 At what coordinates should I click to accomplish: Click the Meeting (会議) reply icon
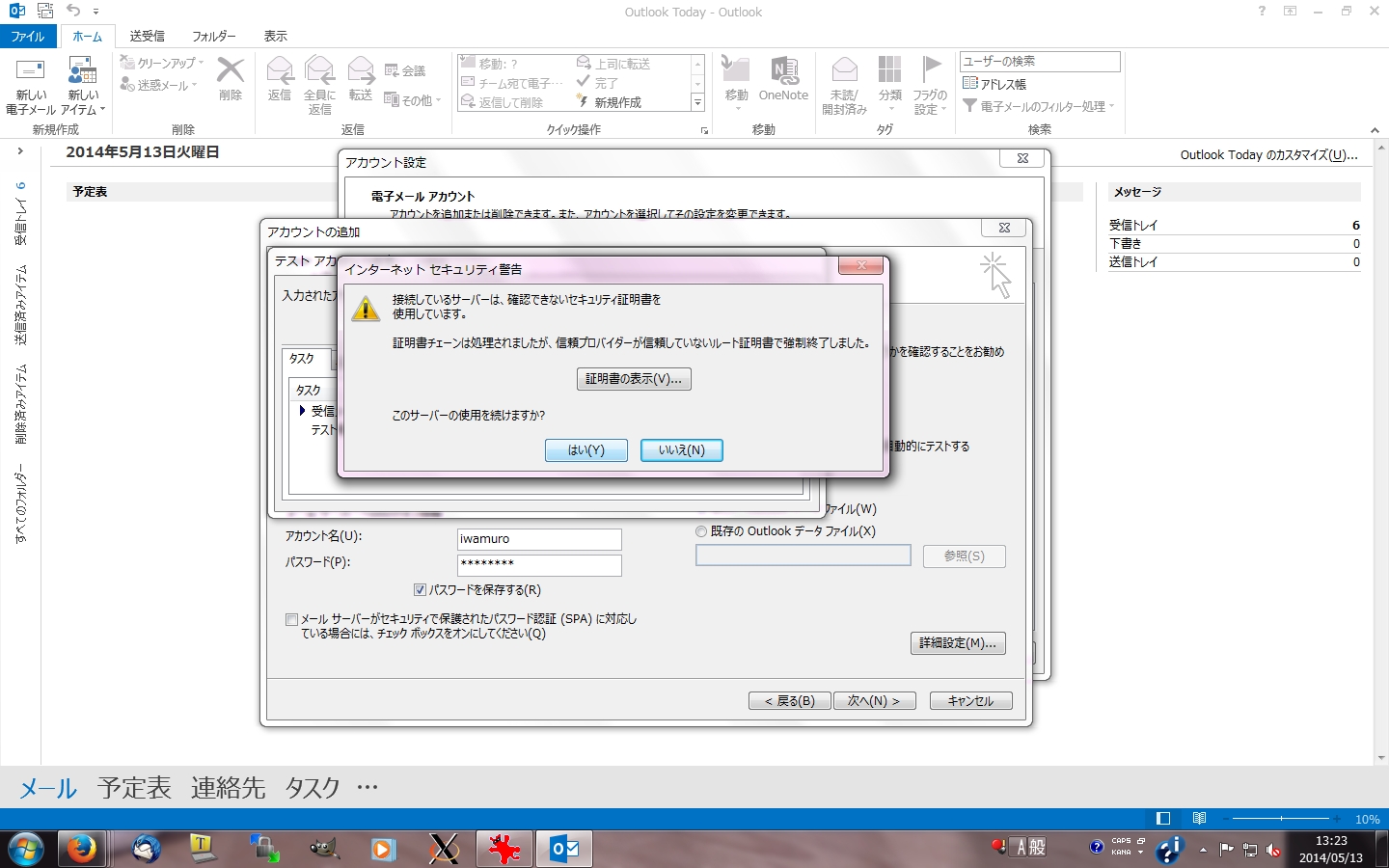pyautogui.click(x=392, y=70)
